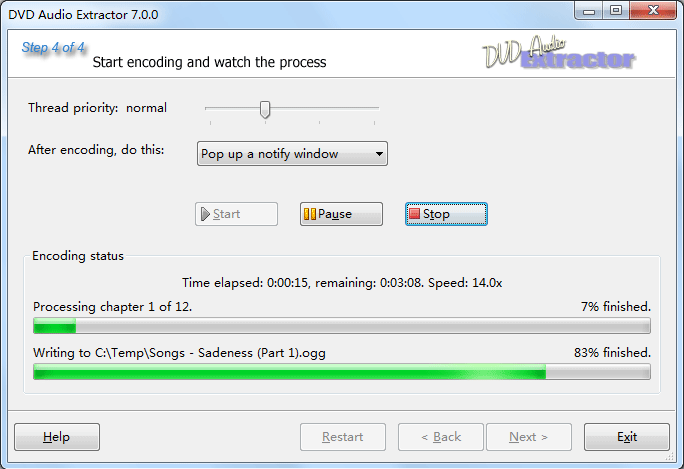
Task: Open the after-encoding action dropdown arrow
Action: coord(379,154)
